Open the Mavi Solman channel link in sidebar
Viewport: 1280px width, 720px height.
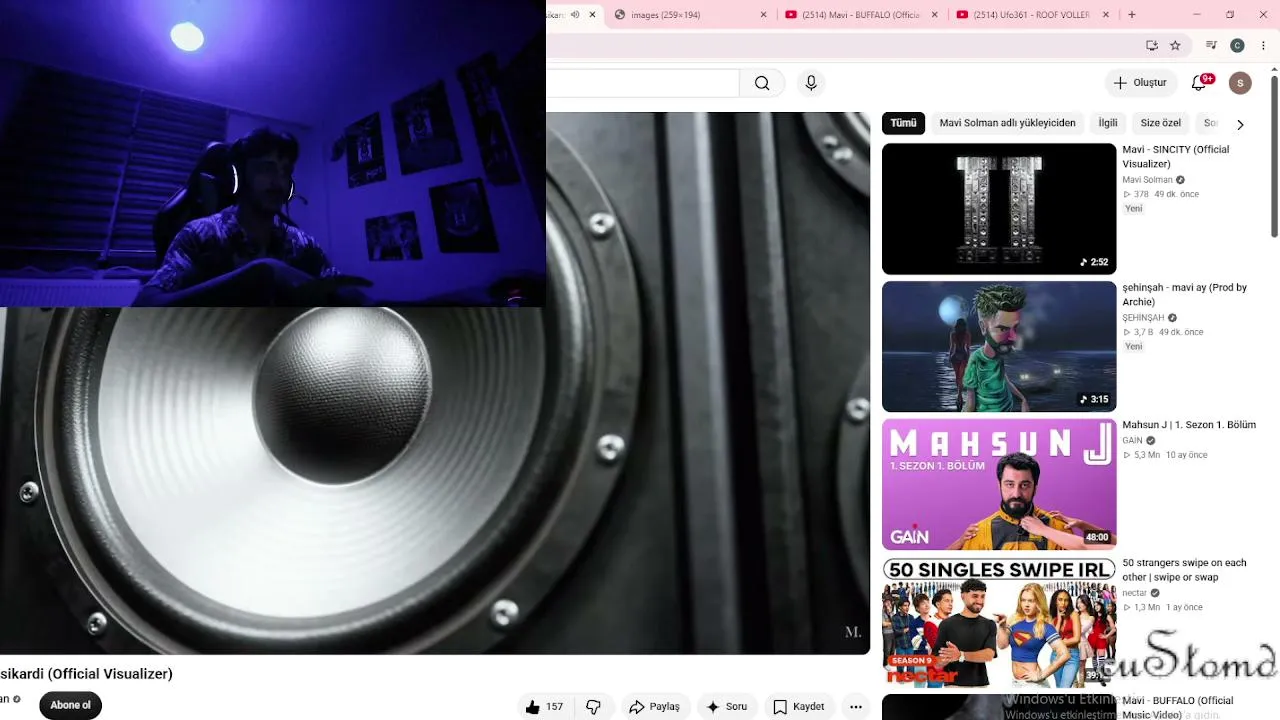1147,180
